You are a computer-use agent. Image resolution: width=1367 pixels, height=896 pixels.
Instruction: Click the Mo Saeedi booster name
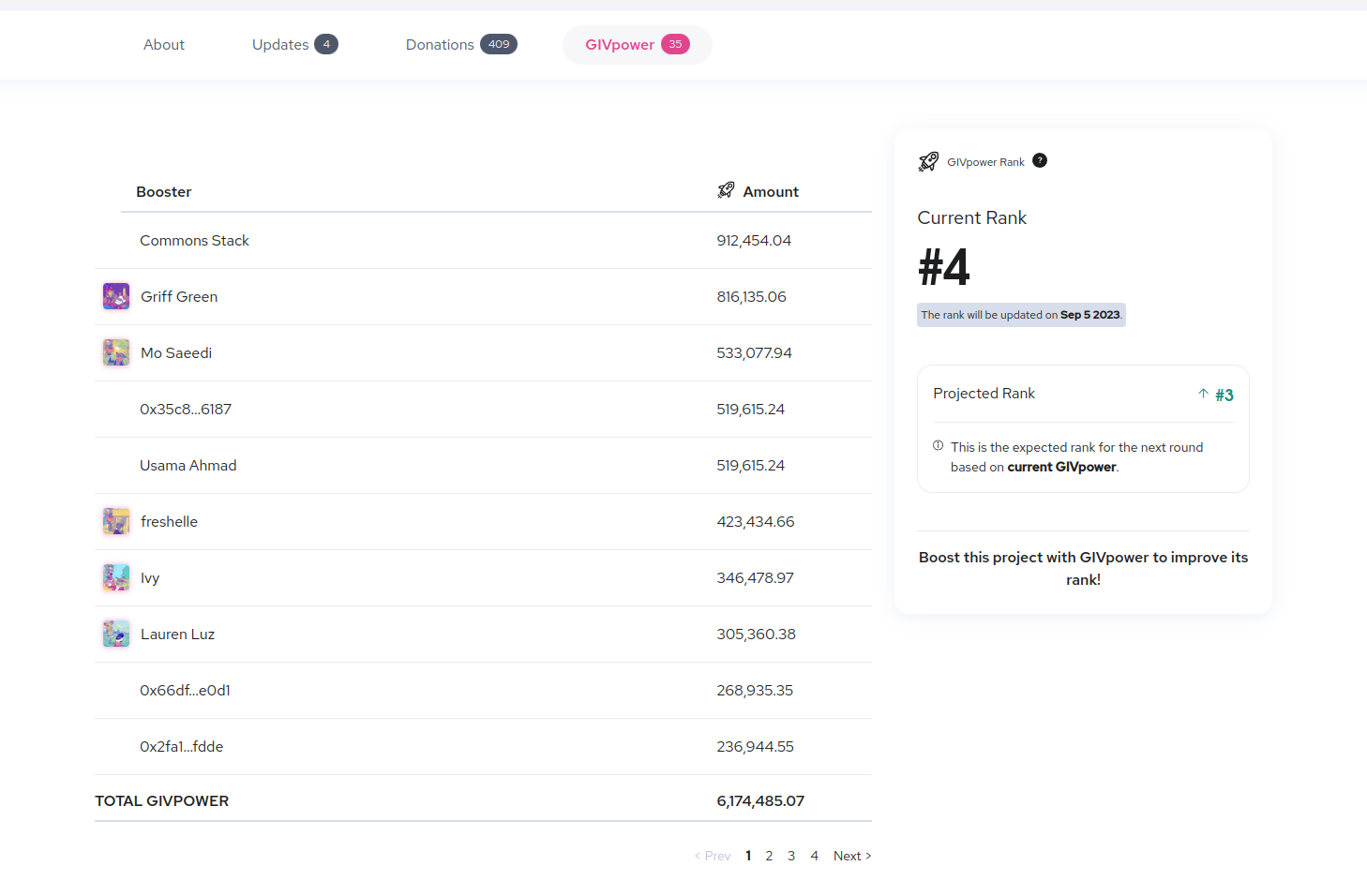[176, 353]
